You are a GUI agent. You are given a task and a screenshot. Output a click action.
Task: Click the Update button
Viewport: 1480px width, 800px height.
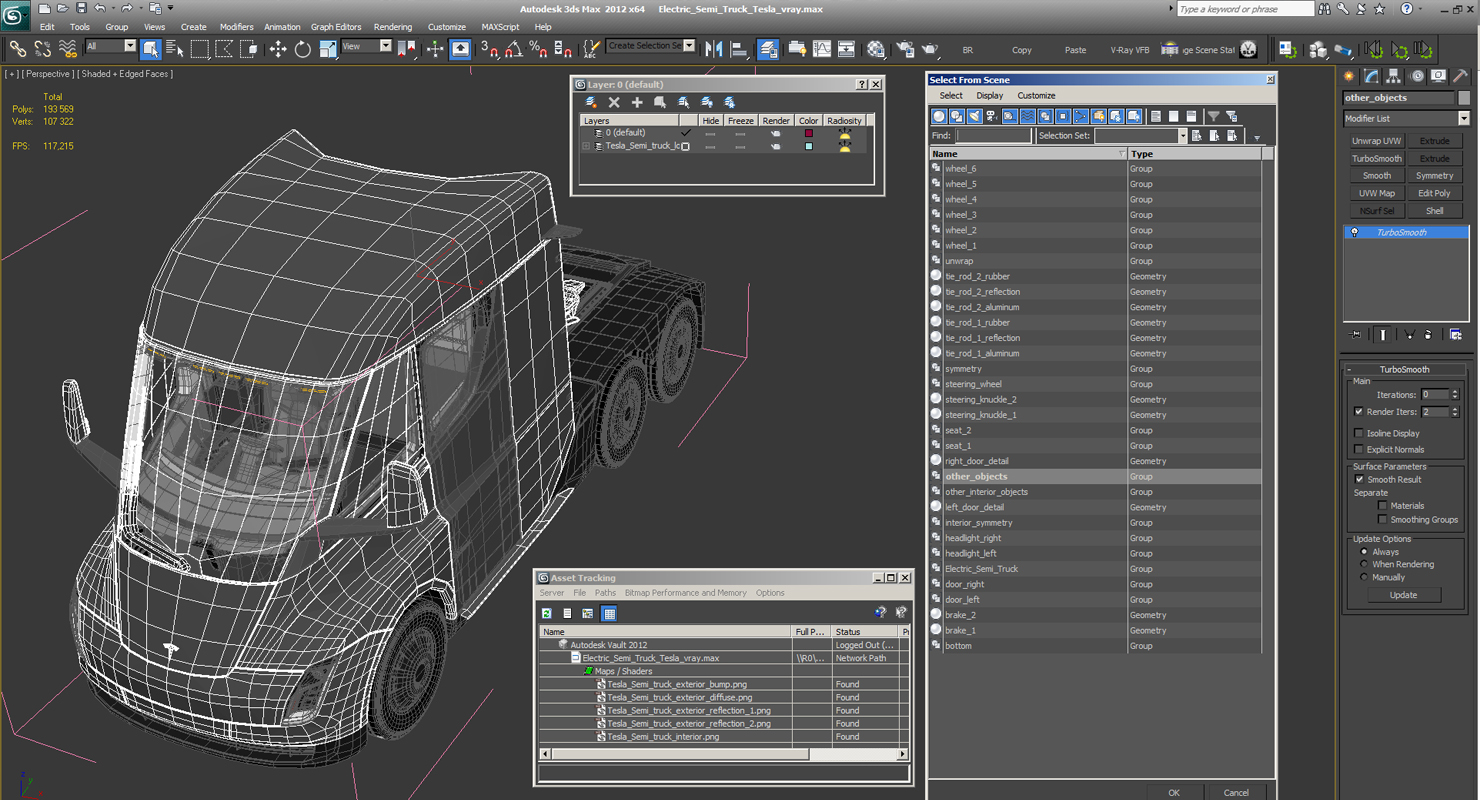1403,595
